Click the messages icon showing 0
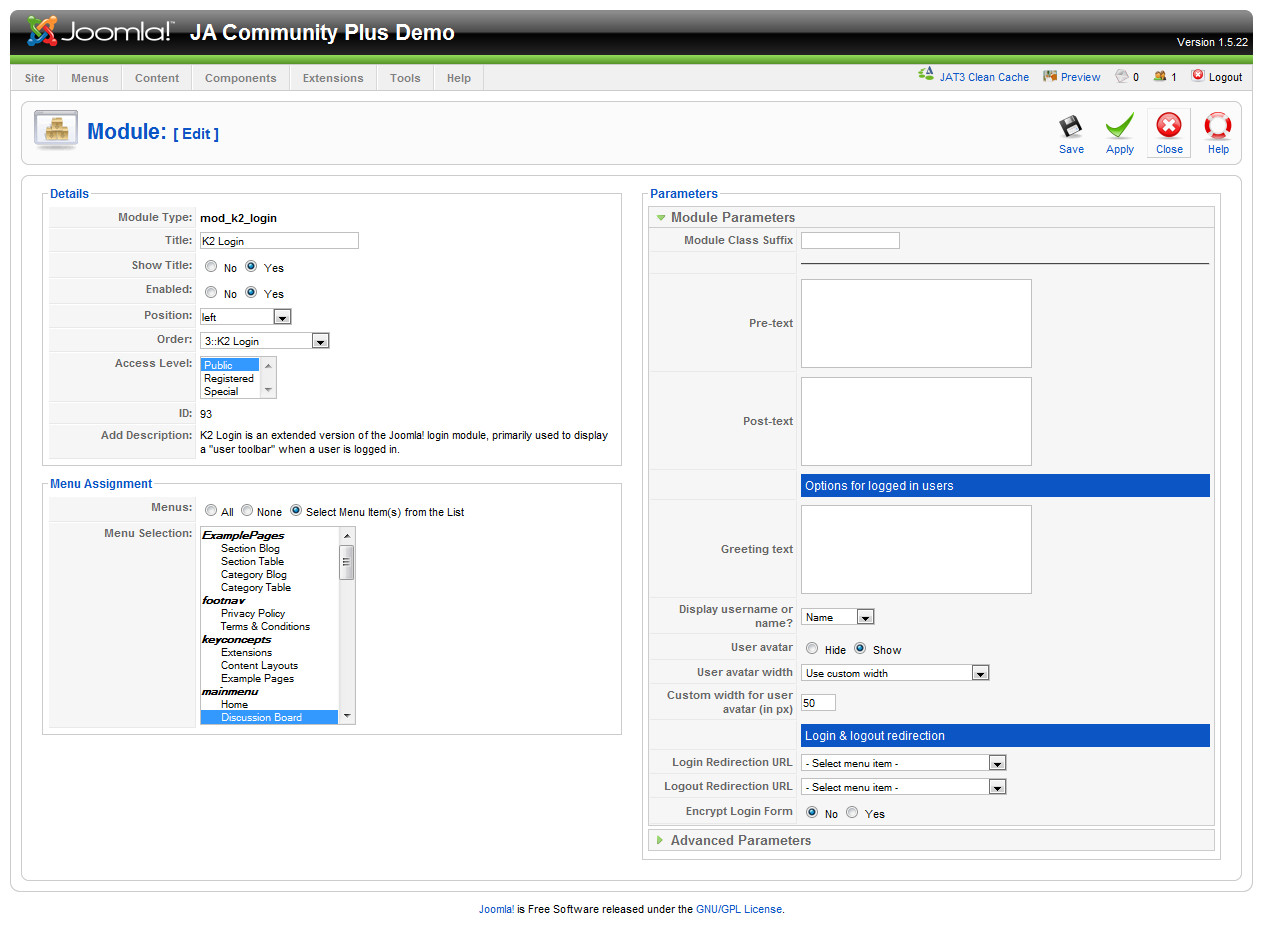 [x=1122, y=77]
